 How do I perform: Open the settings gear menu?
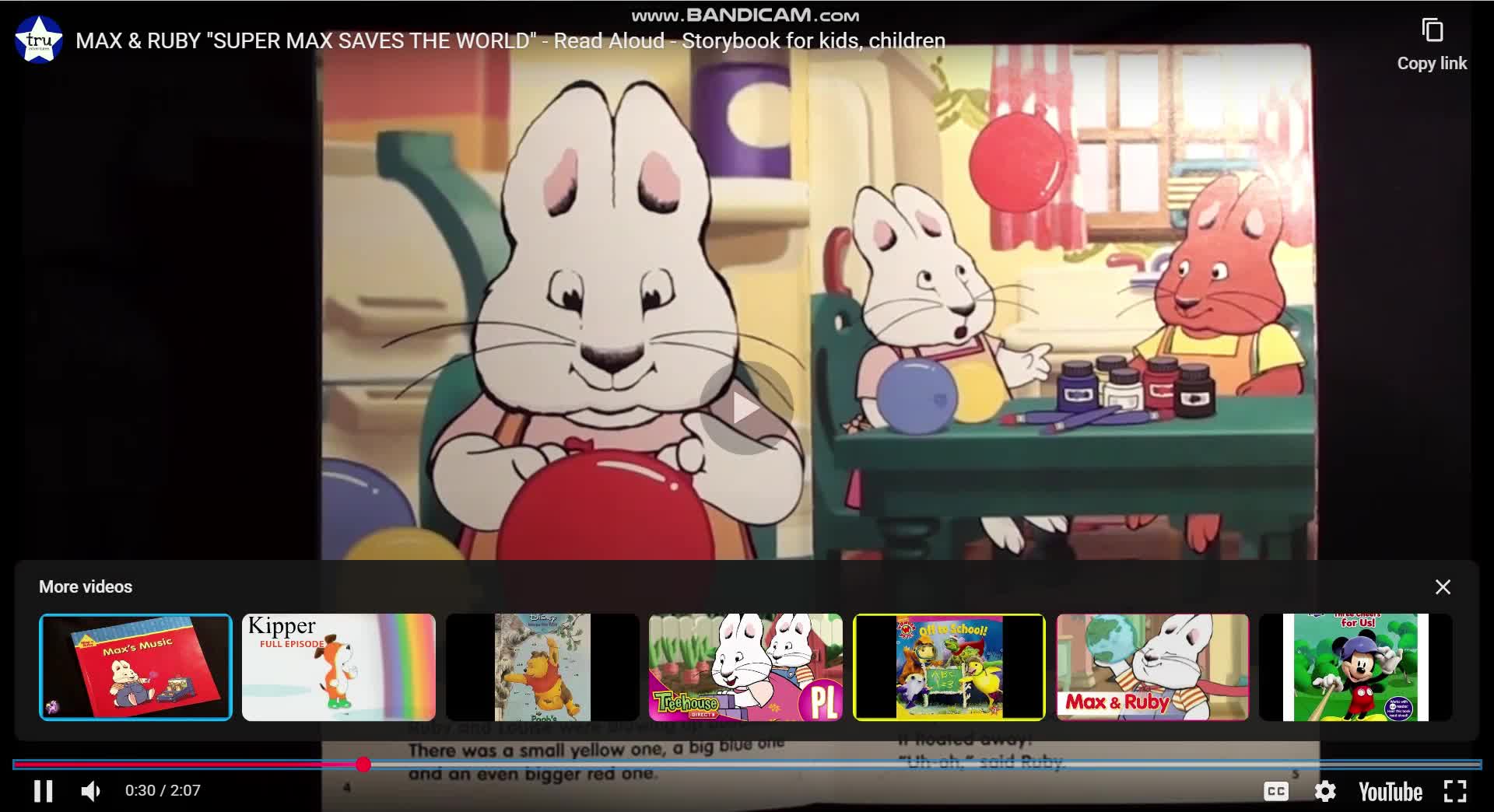coord(1324,791)
